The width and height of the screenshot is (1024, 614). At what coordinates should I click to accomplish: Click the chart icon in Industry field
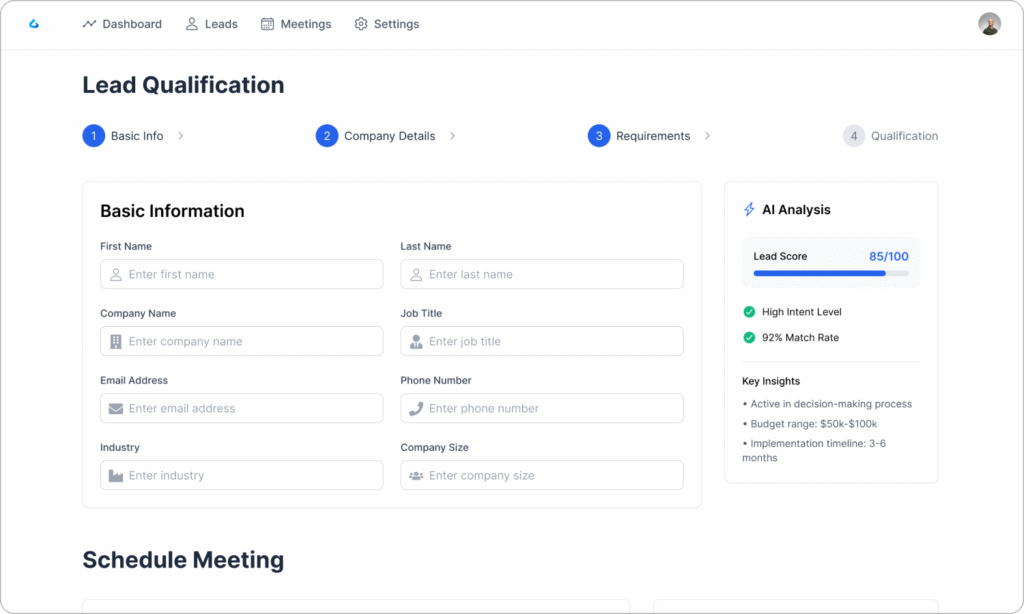(115, 475)
